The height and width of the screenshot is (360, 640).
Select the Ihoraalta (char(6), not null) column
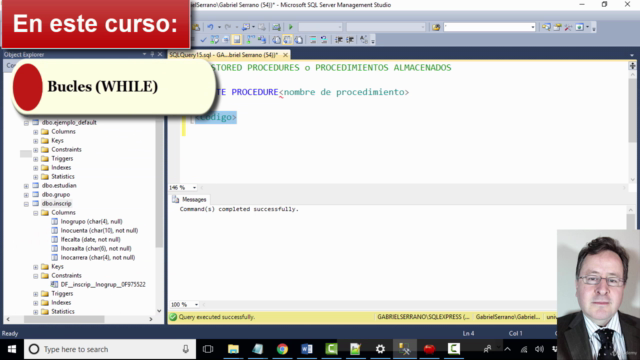pyautogui.click(x=96, y=249)
